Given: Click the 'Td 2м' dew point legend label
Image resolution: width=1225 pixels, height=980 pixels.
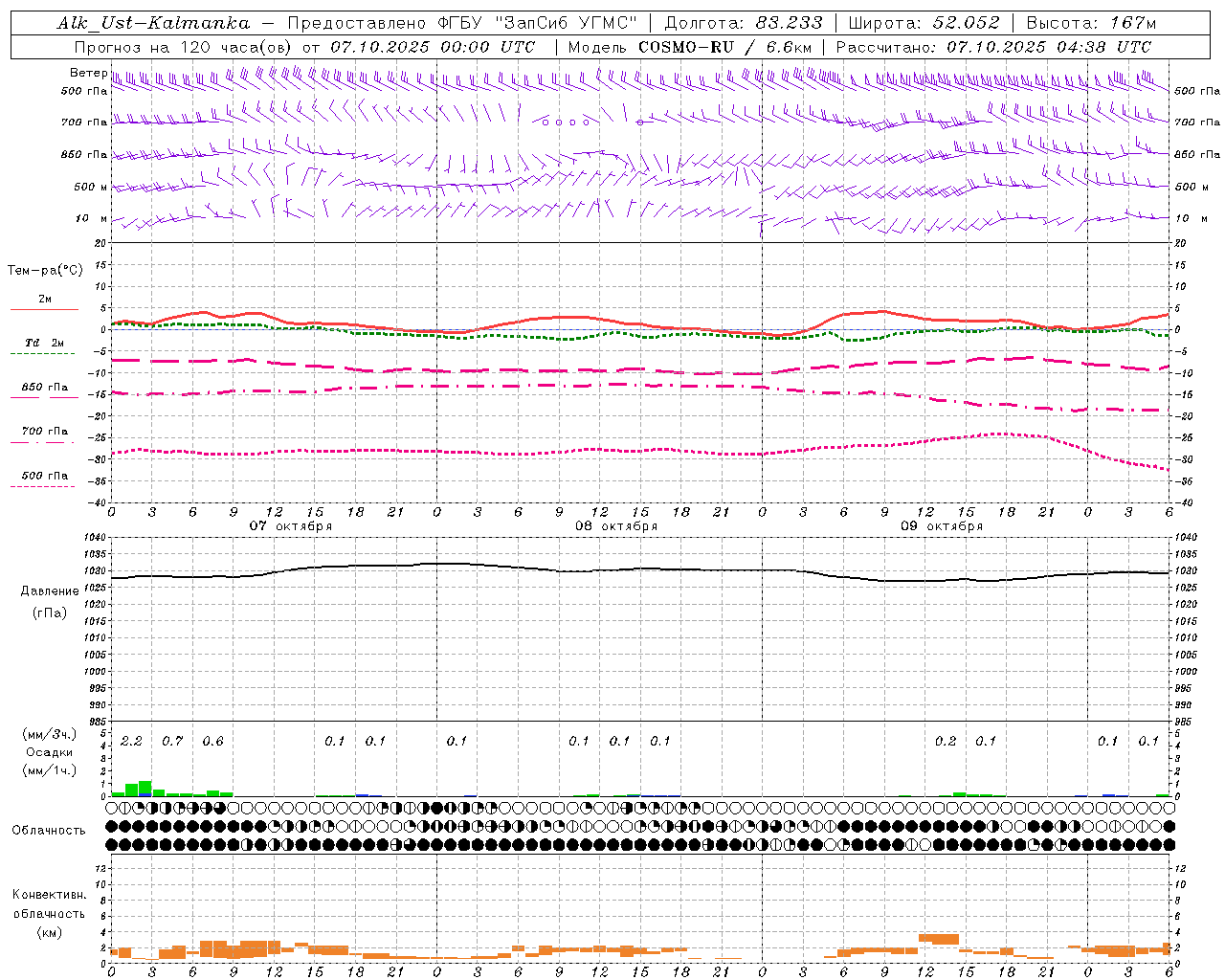Looking at the screenshot, I should click(44, 343).
